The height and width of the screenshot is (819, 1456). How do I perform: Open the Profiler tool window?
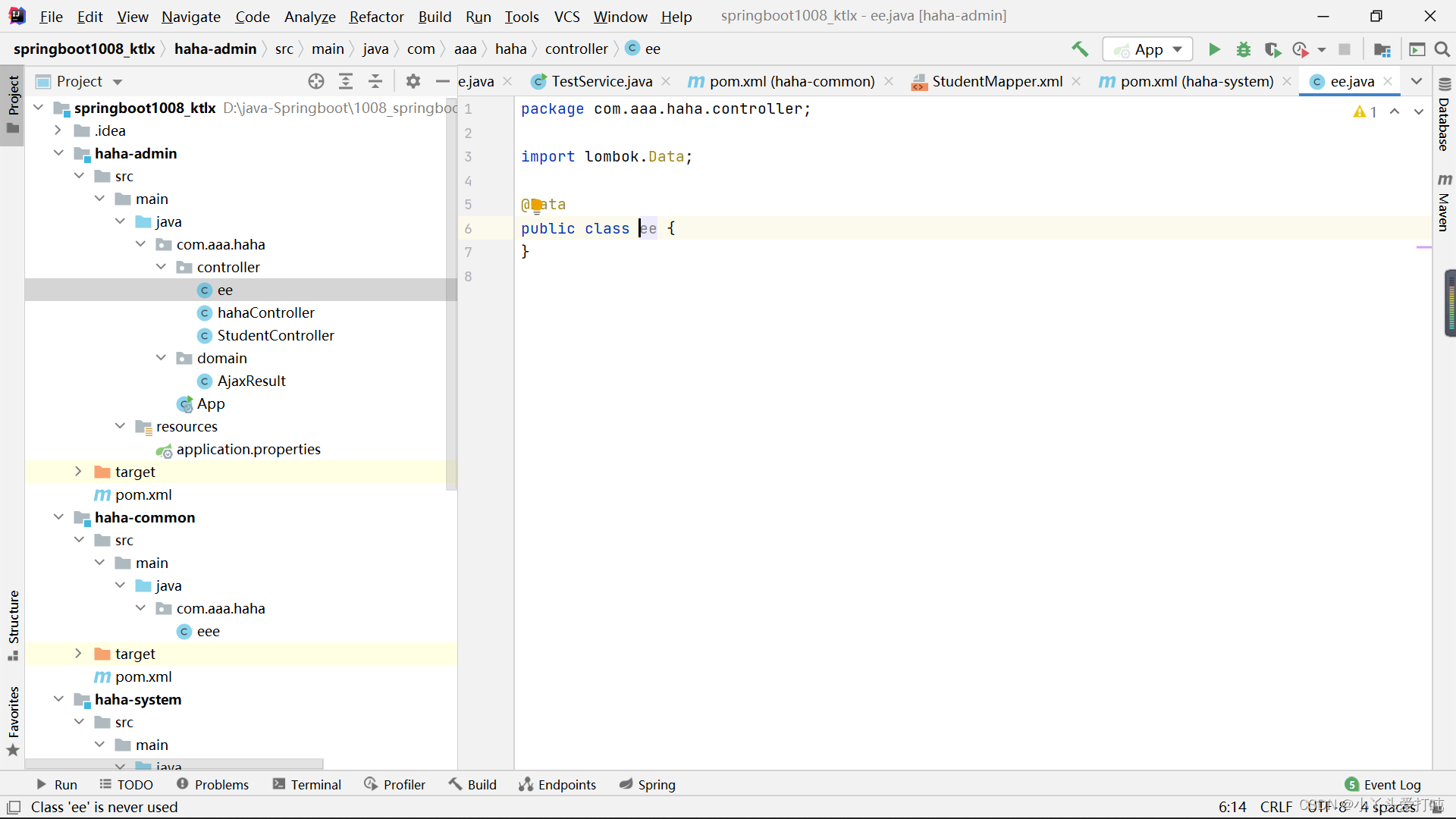395,785
